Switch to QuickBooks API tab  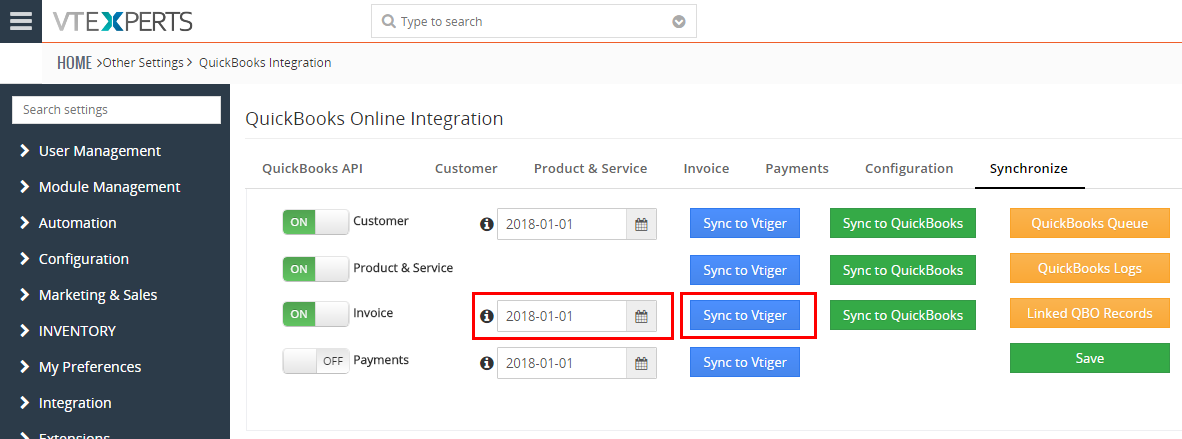point(312,168)
